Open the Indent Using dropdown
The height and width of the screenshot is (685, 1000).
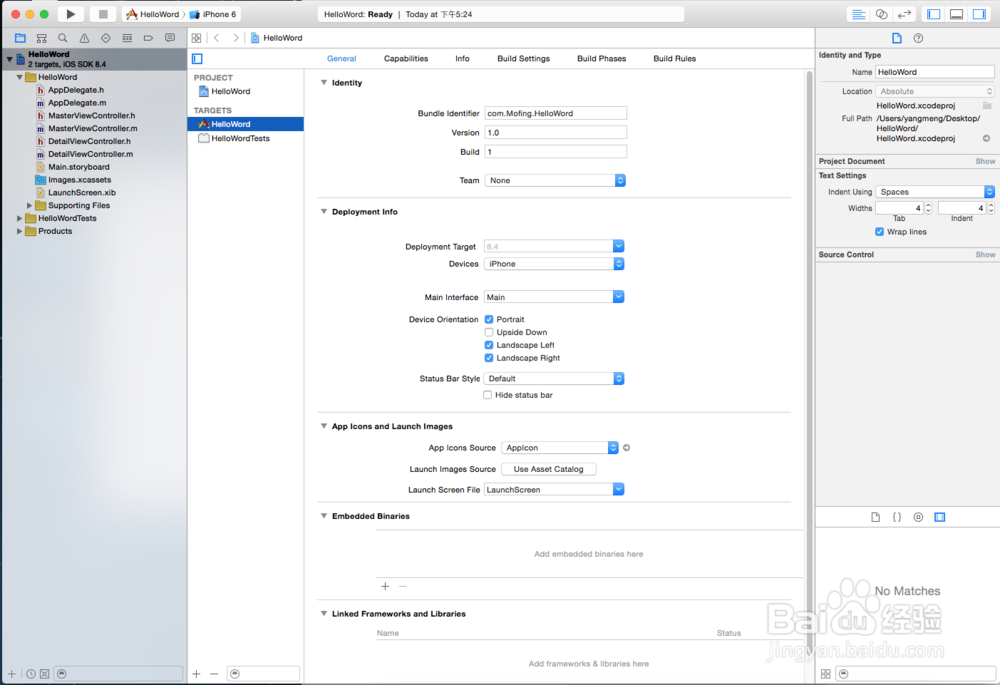[x=935, y=192]
